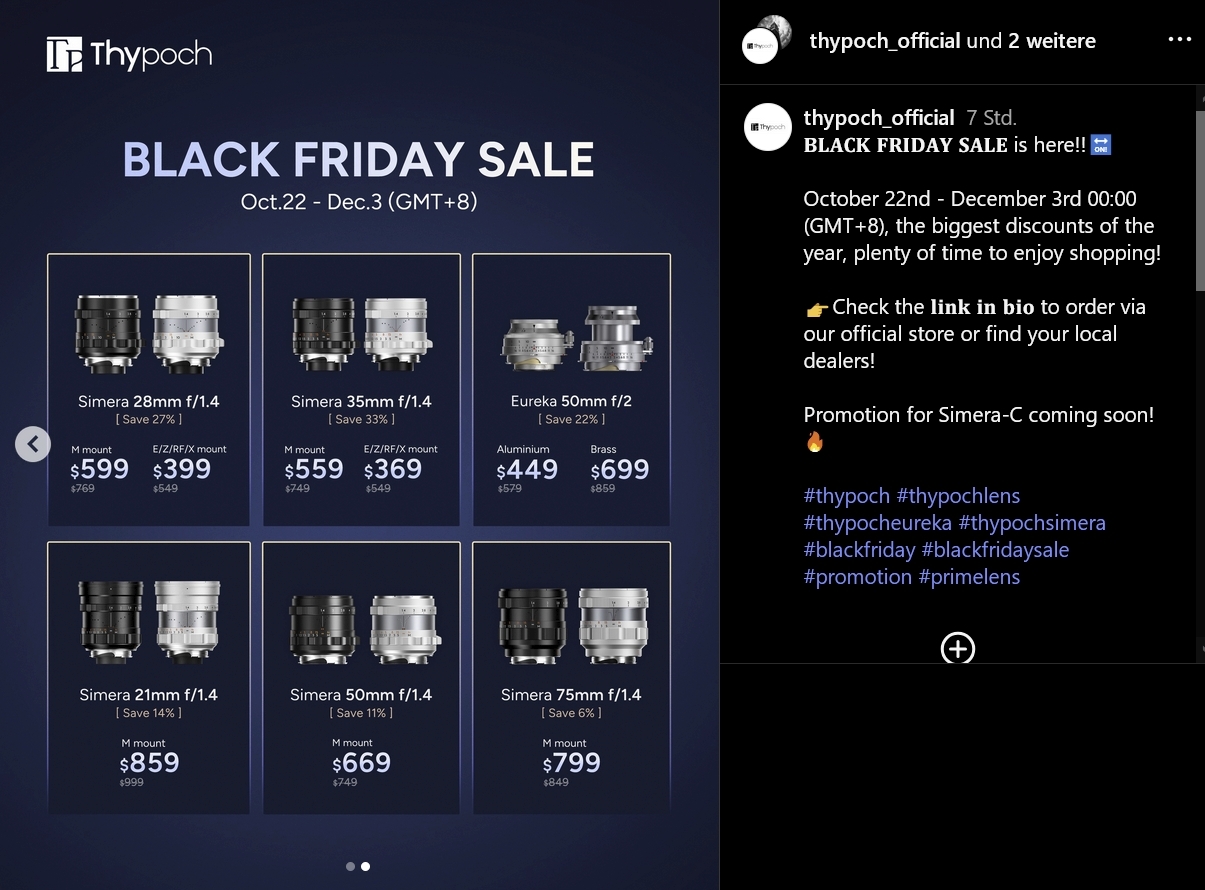1205x890 pixels.
Task: Open thypoch_official username in caption
Action: coord(878,118)
